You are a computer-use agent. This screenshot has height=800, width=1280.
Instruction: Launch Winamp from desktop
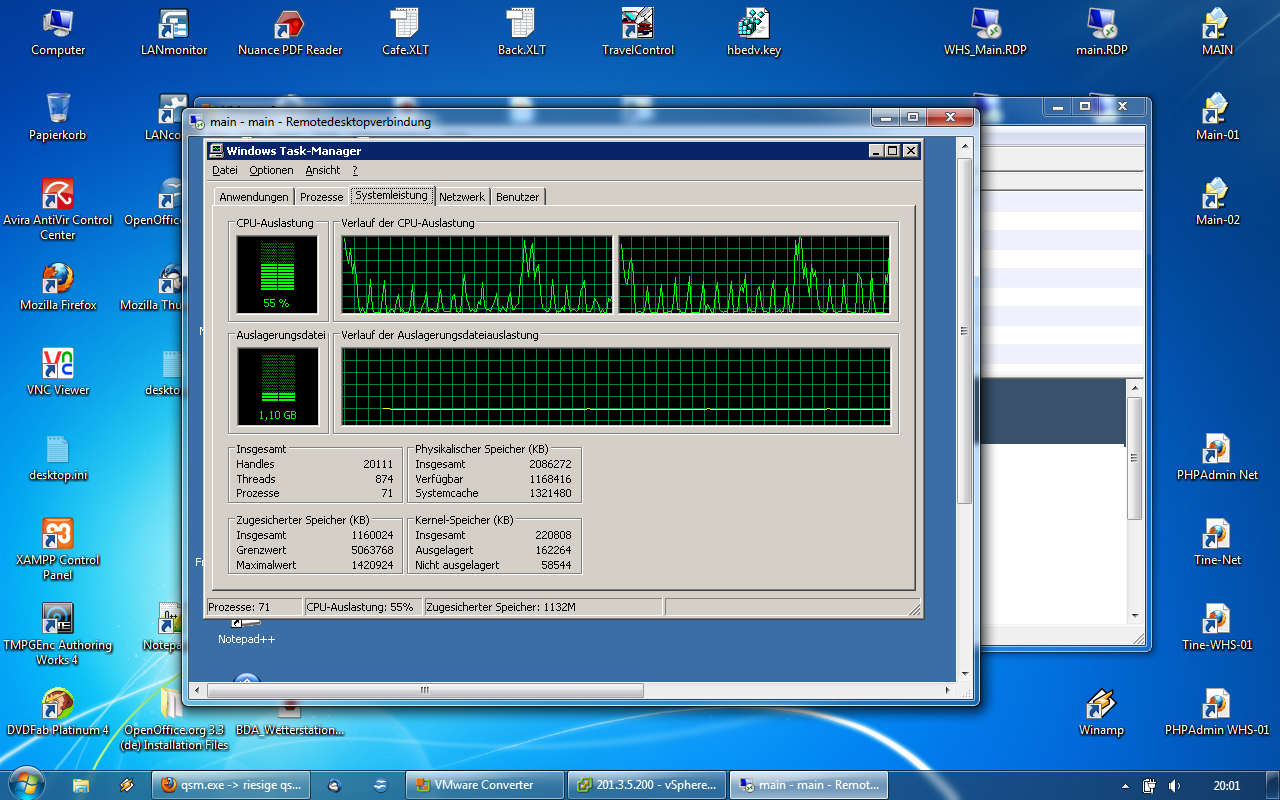(1101, 711)
